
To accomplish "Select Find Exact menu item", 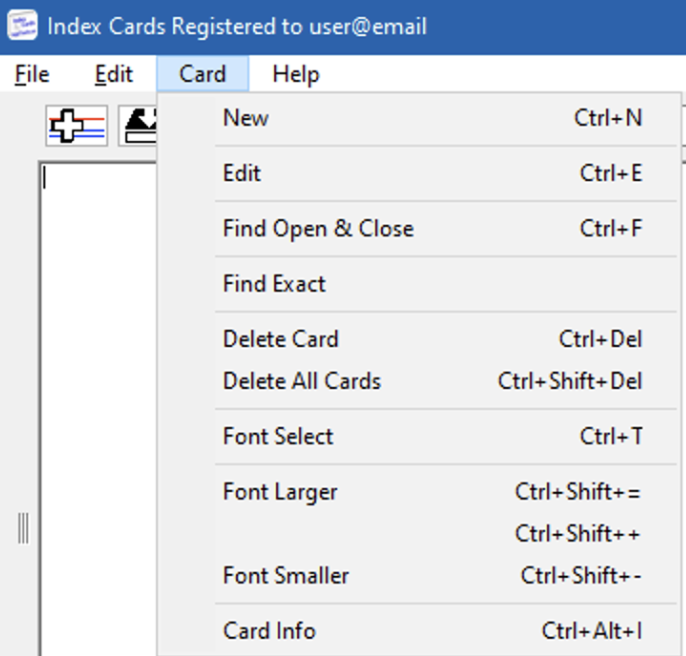I will (419, 284).
